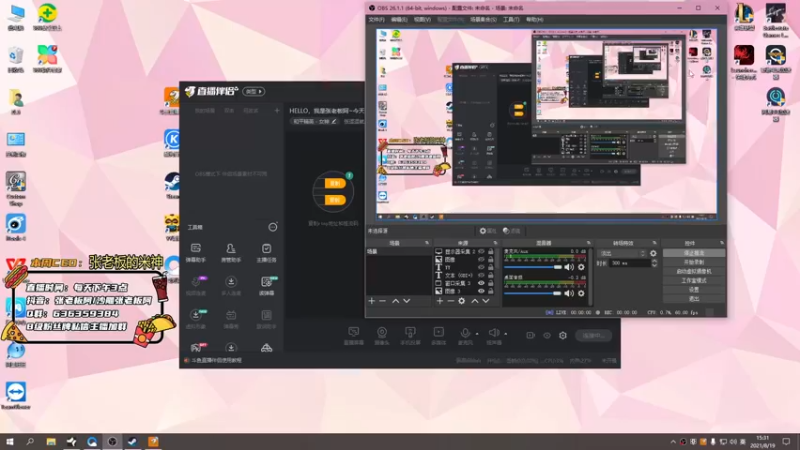Toggle visibility of 显示器采集 2 source
Viewport: 800px width, 450px height.
(x=481, y=252)
